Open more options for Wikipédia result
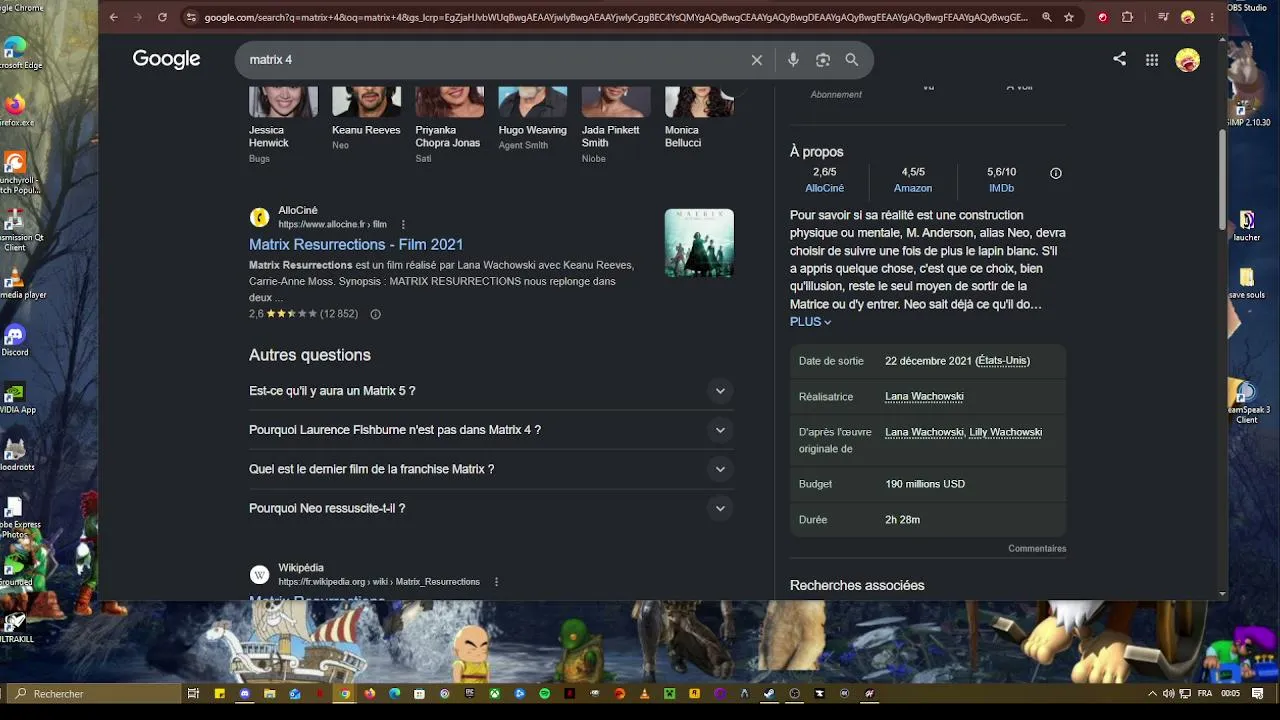Image resolution: width=1280 pixels, height=720 pixels. click(497, 582)
